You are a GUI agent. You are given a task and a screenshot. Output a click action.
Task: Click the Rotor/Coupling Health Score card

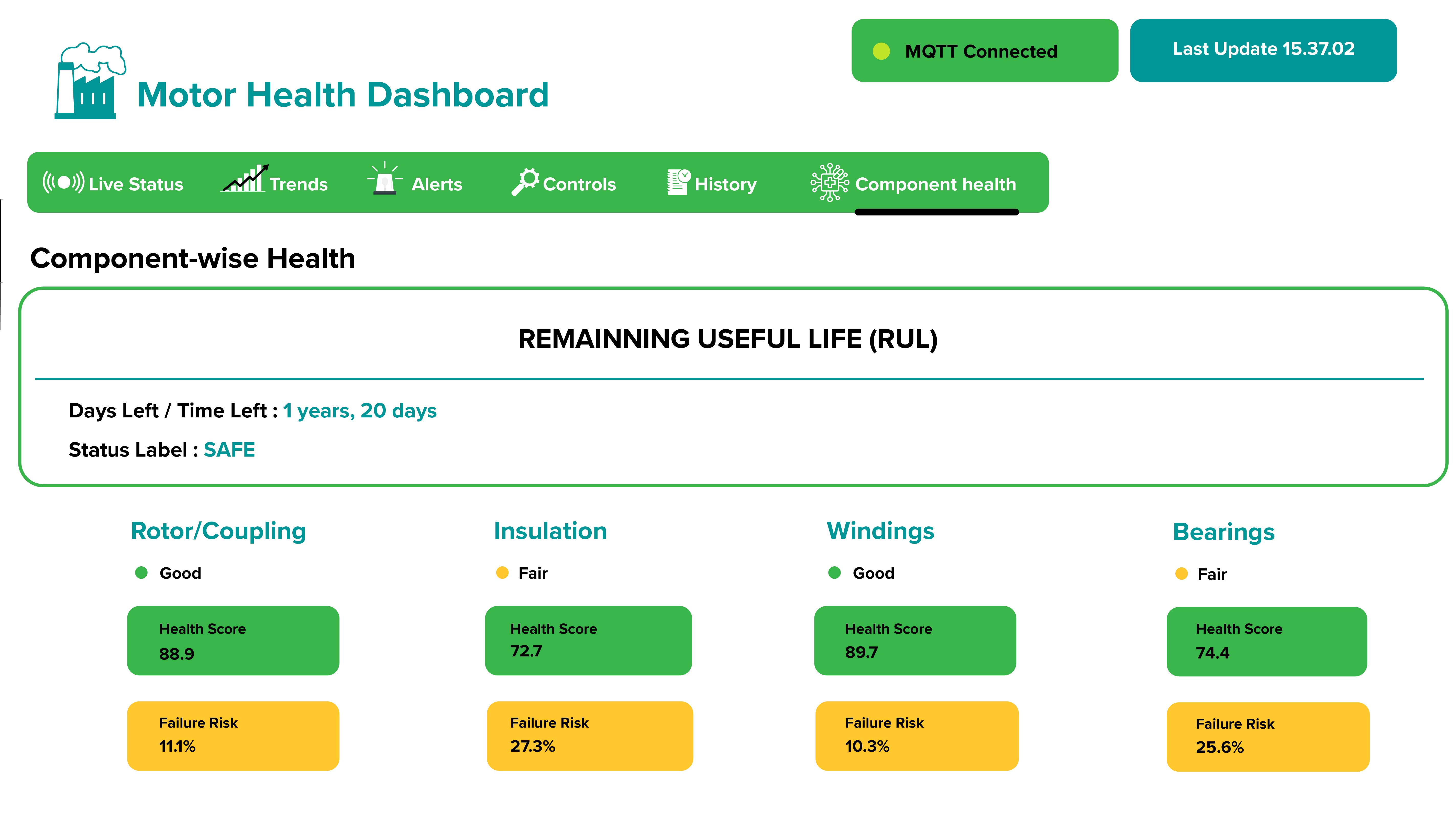(x=233, y=641)
